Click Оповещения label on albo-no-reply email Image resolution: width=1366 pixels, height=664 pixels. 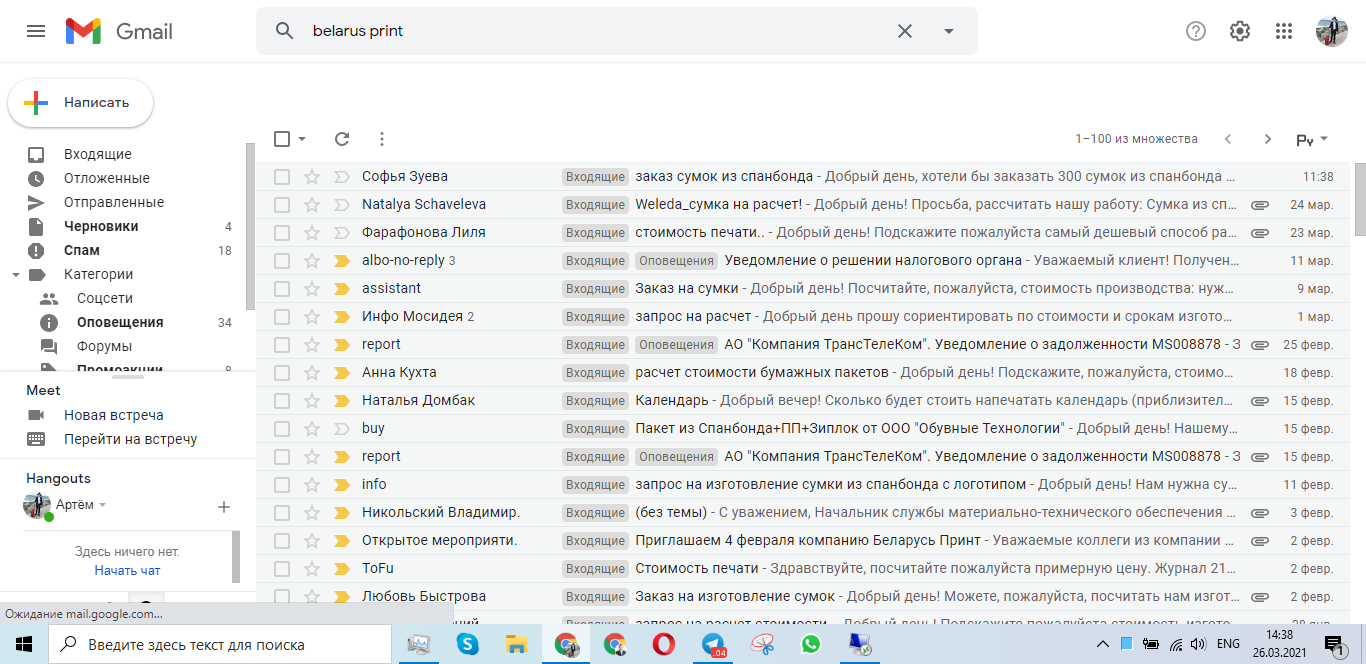pos(676,261)
